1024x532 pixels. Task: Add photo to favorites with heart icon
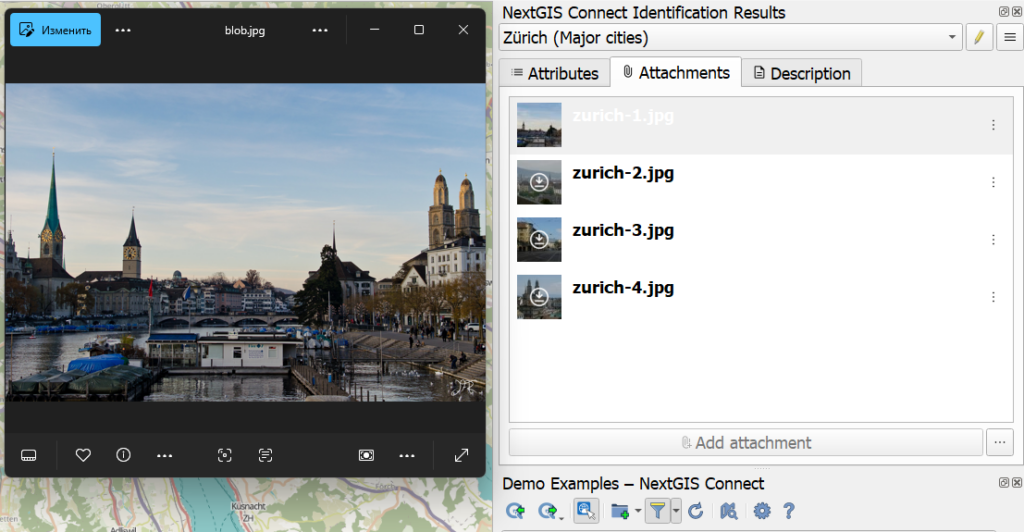83,455
